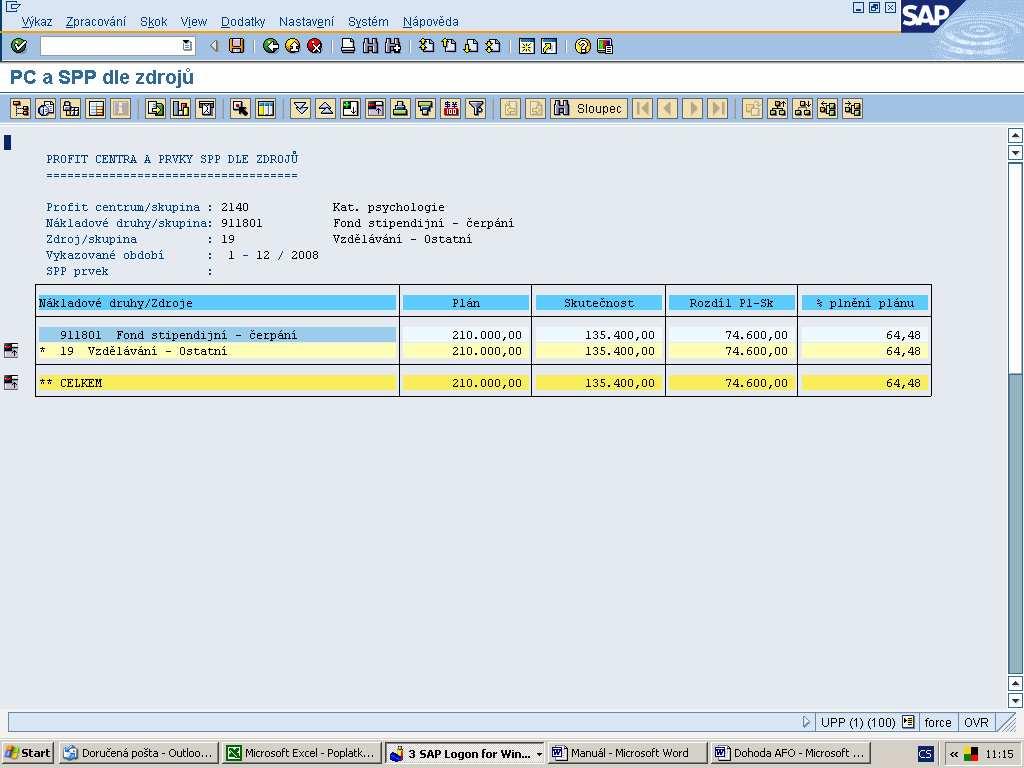This screenshot has height=768, width=1024.
Task: Click the row icon beside Vzdělávání - Ostatní
Action: pyautogui.click(x=11, y=350)
